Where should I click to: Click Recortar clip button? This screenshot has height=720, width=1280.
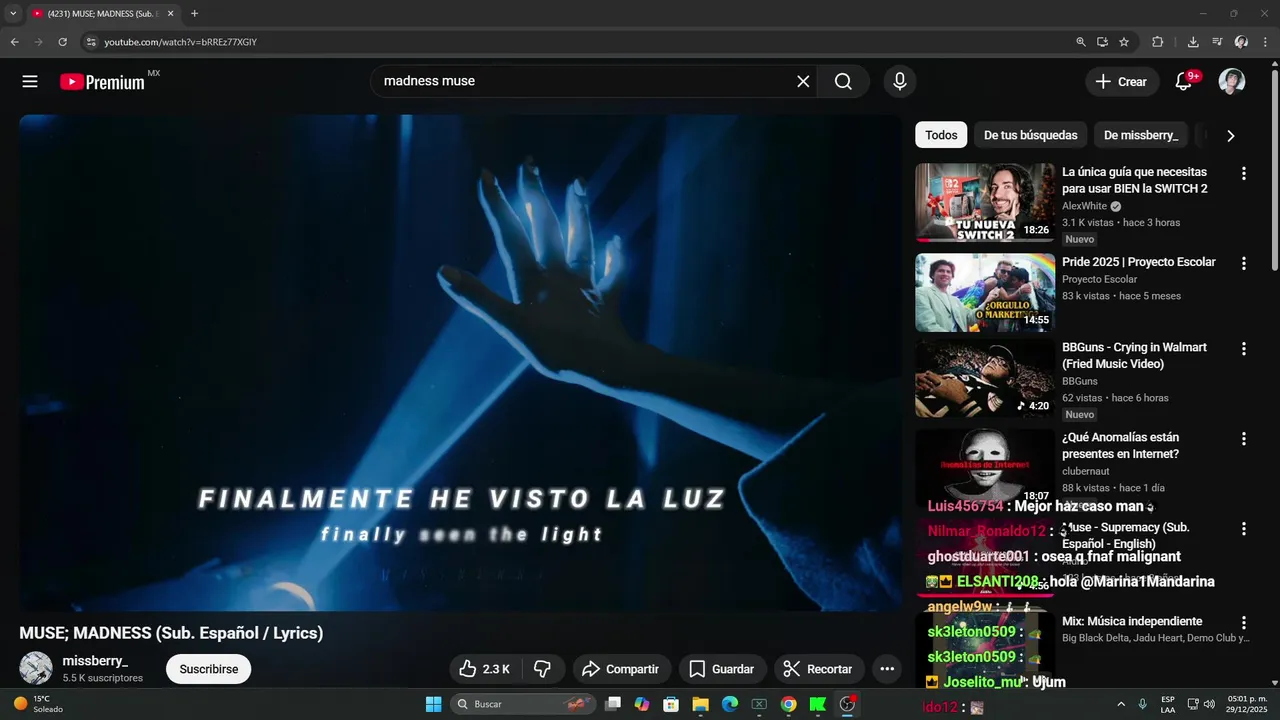(818, 669)
